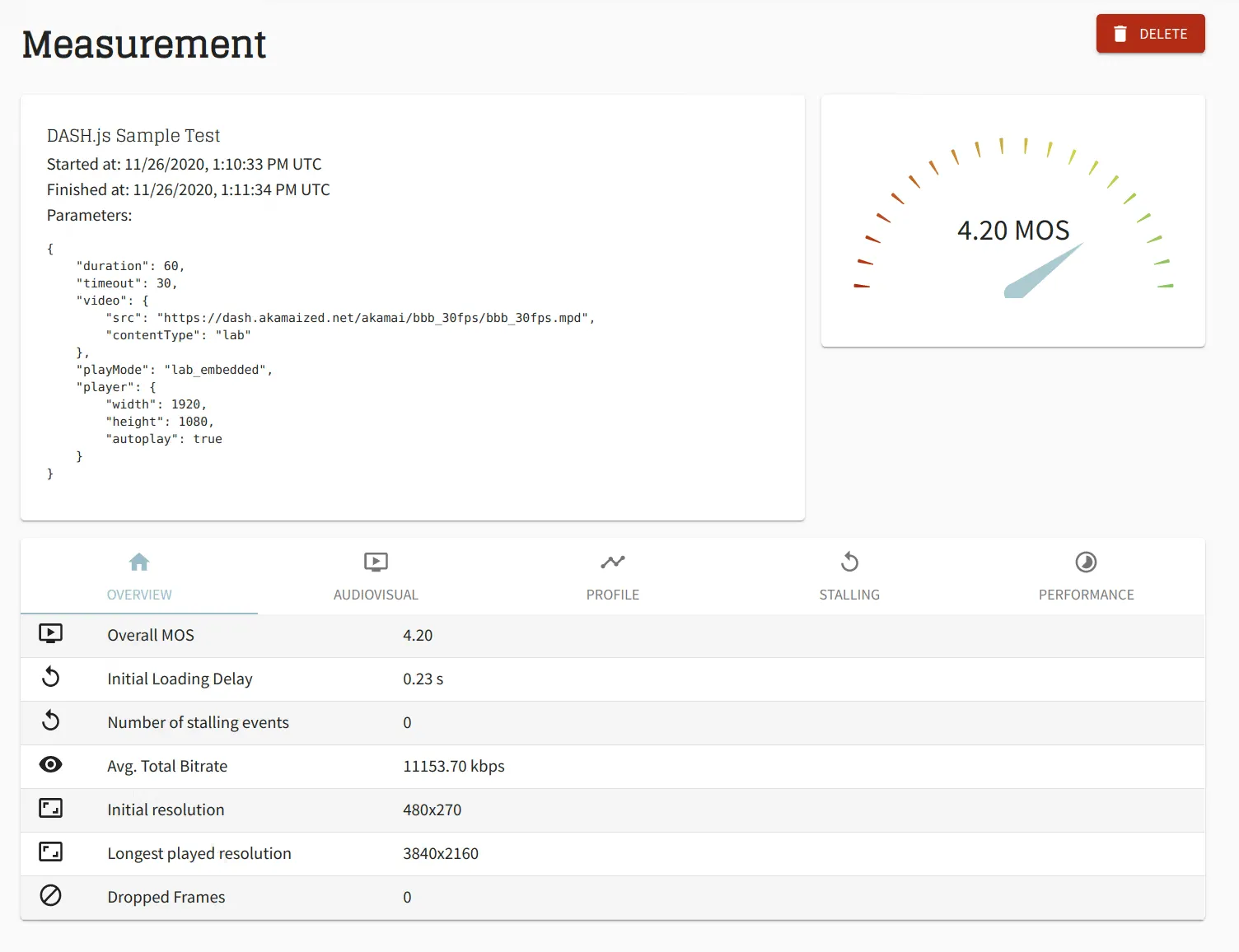Image resolution: width=1239 pixels, height=952 pixels.
Task: Click the Parameters: label
Action: point(89,215)
